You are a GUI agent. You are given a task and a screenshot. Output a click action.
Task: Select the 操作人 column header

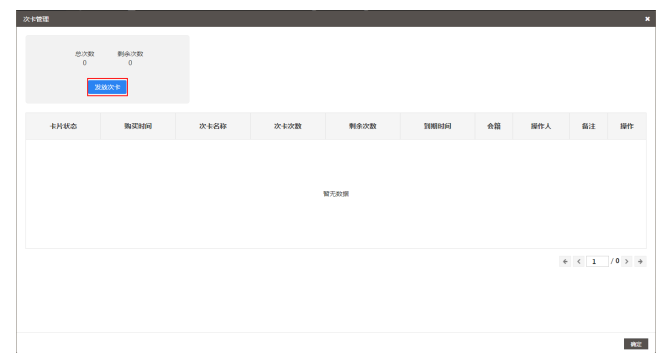[x=541, y=126]
